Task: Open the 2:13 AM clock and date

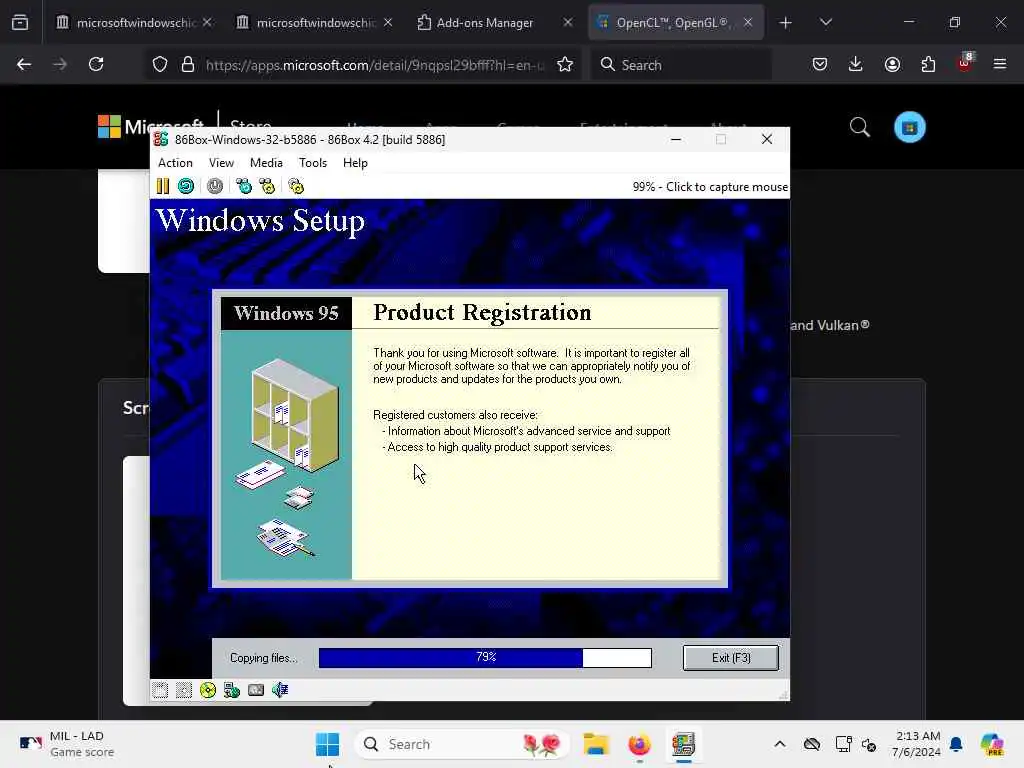Action: point(918,744)
